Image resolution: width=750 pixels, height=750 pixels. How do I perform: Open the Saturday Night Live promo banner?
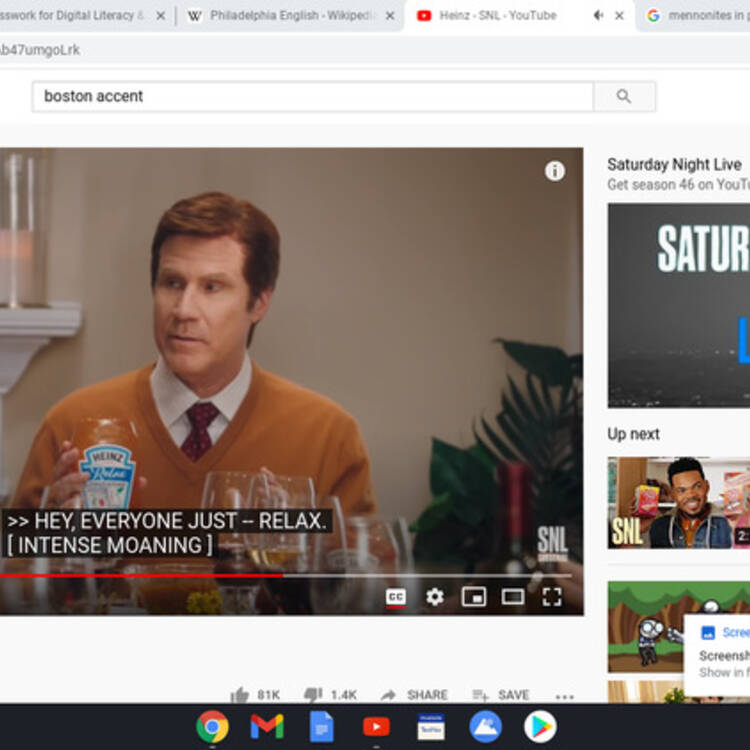tap(679, 305)
